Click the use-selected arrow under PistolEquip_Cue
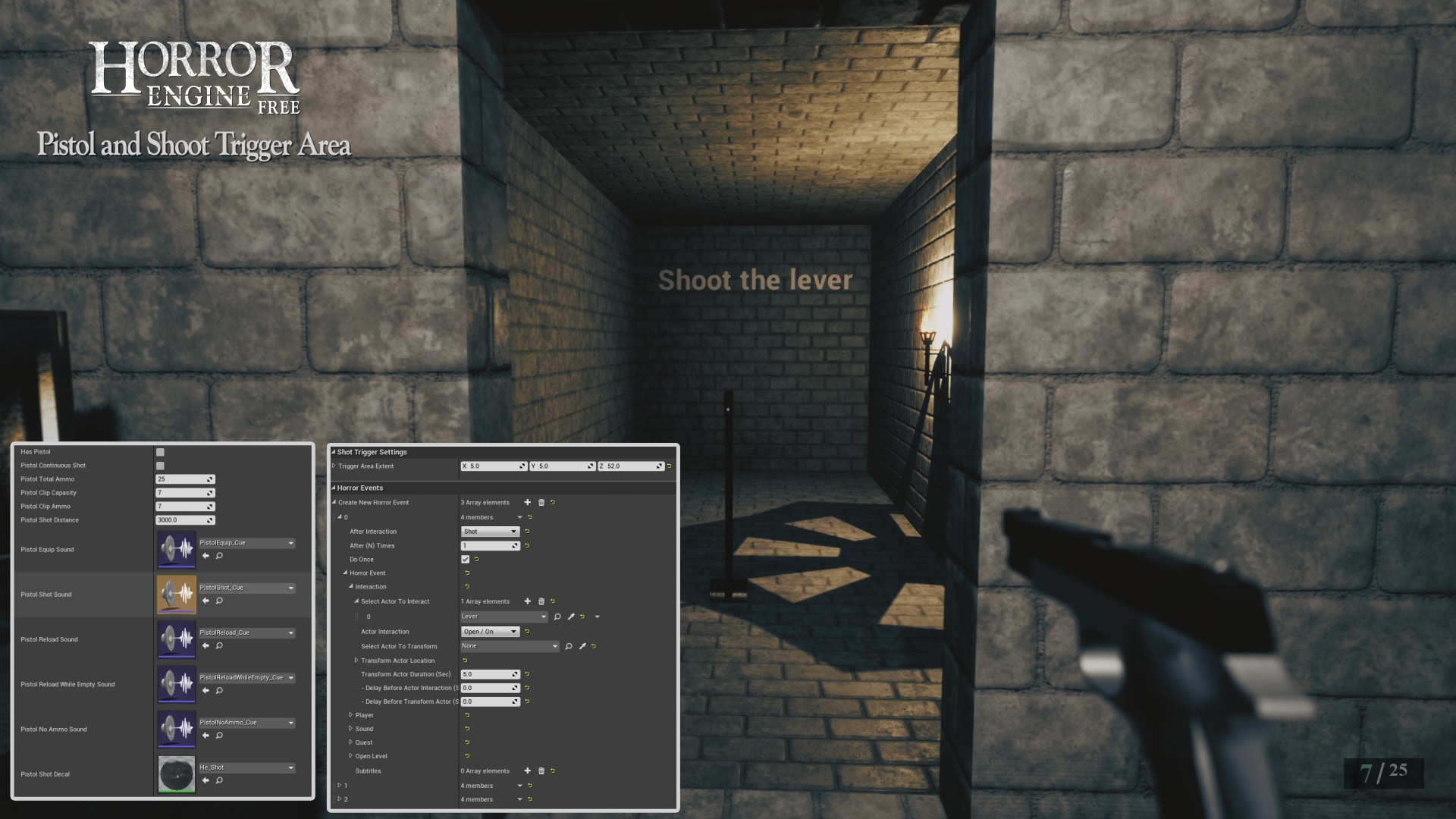1456x819 pixels. point(205,555)
